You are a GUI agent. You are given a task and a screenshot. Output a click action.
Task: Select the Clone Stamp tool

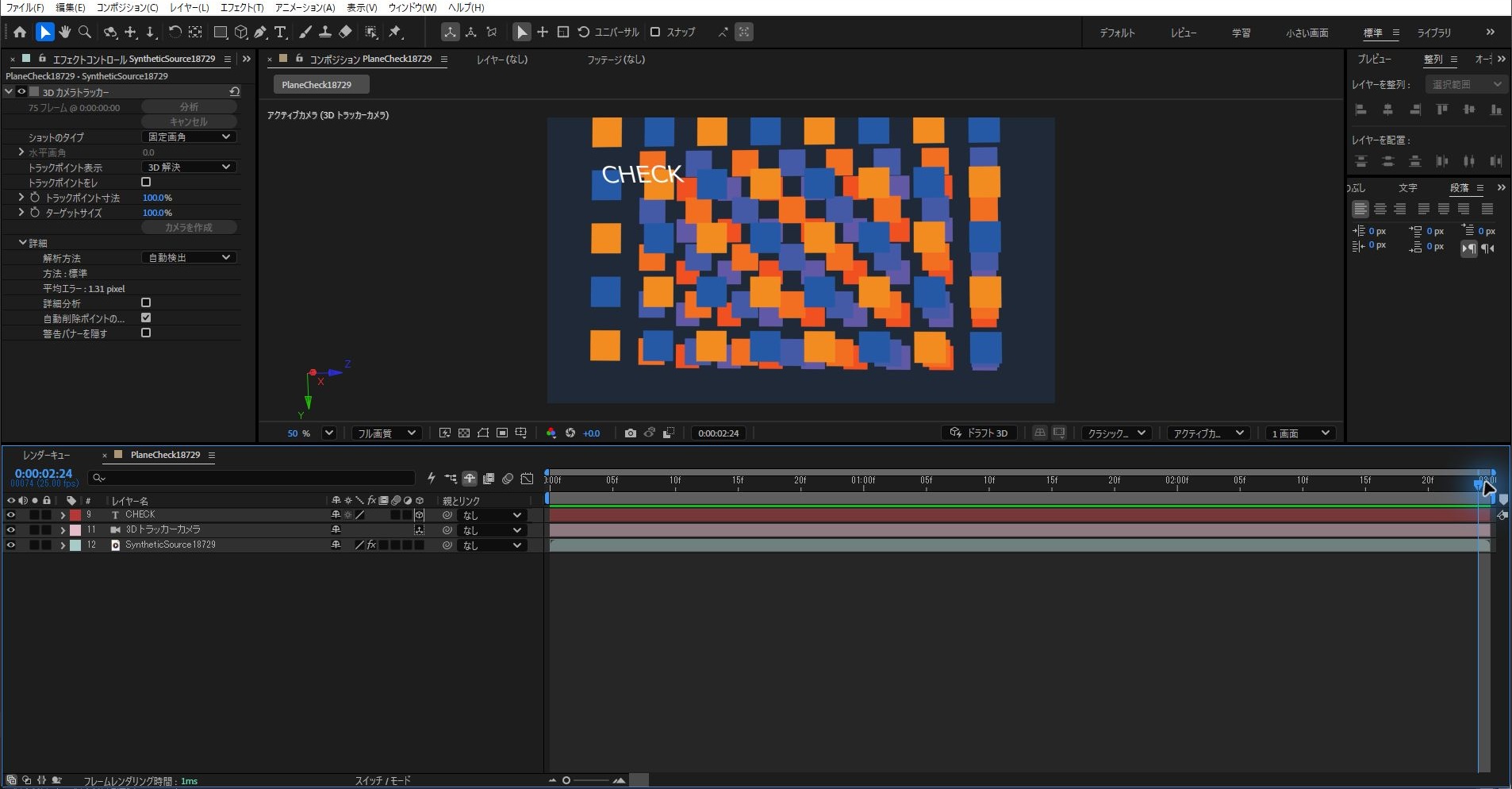tap(325, 33)
